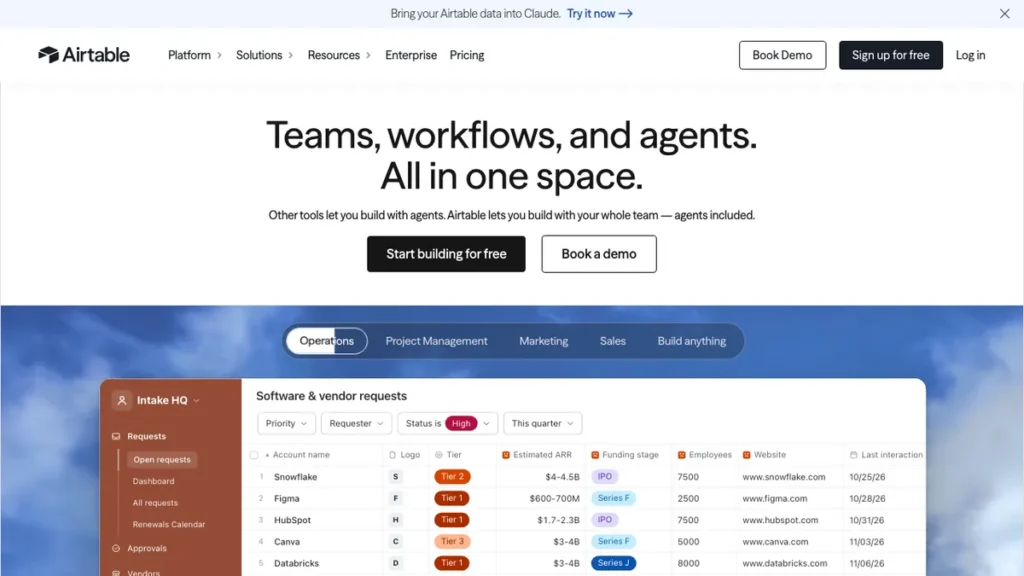Open the This quarter dropdown
This screenshot has width=1024, height=576.
coord(542,423)
